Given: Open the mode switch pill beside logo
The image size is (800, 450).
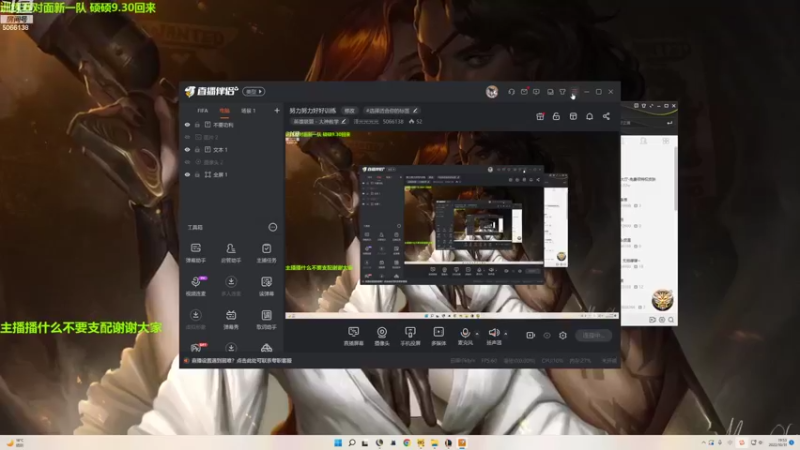Looking at the screenshot, I should [x=254, y=91].
